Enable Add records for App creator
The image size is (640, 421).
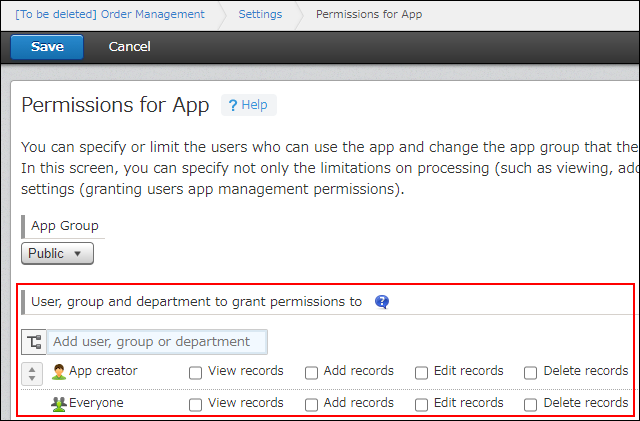[x=312, y=372]
